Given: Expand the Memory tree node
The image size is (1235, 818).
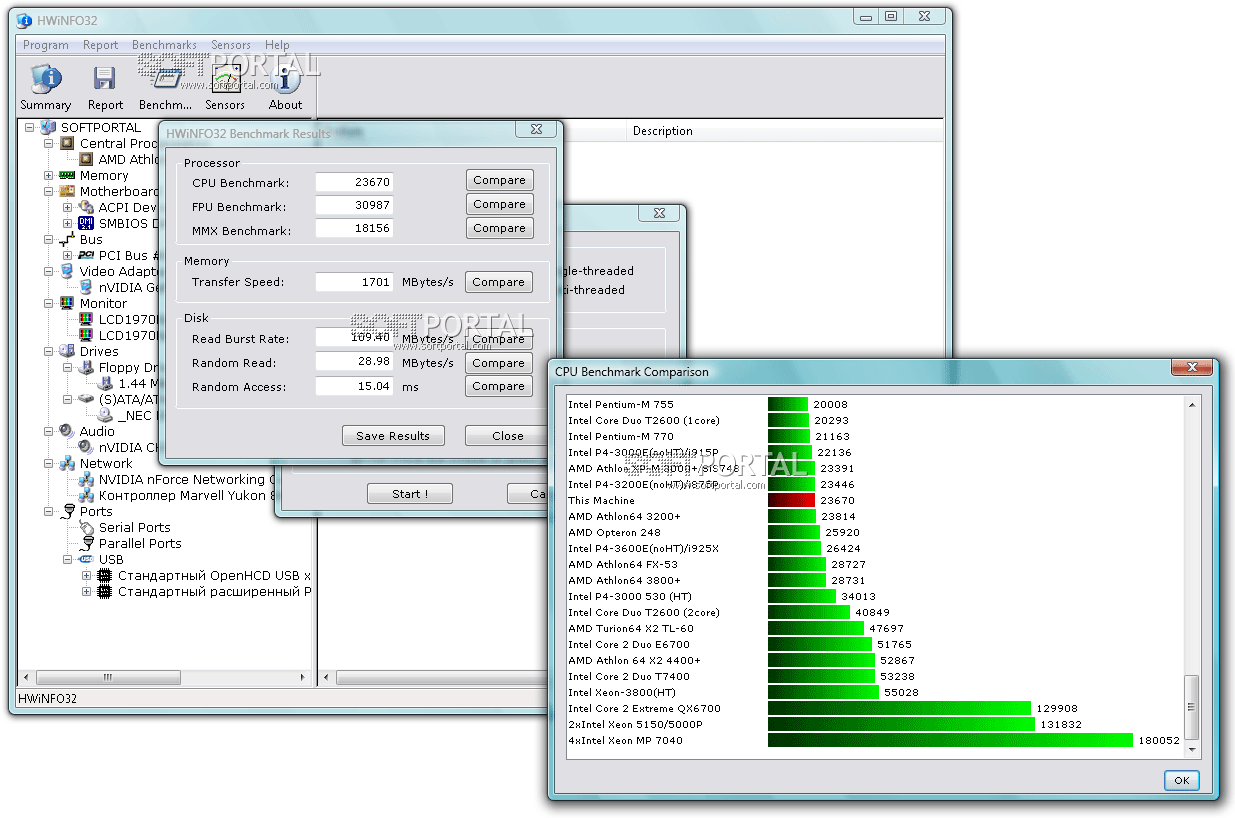Looking at the screenshot, I should 48,175.
